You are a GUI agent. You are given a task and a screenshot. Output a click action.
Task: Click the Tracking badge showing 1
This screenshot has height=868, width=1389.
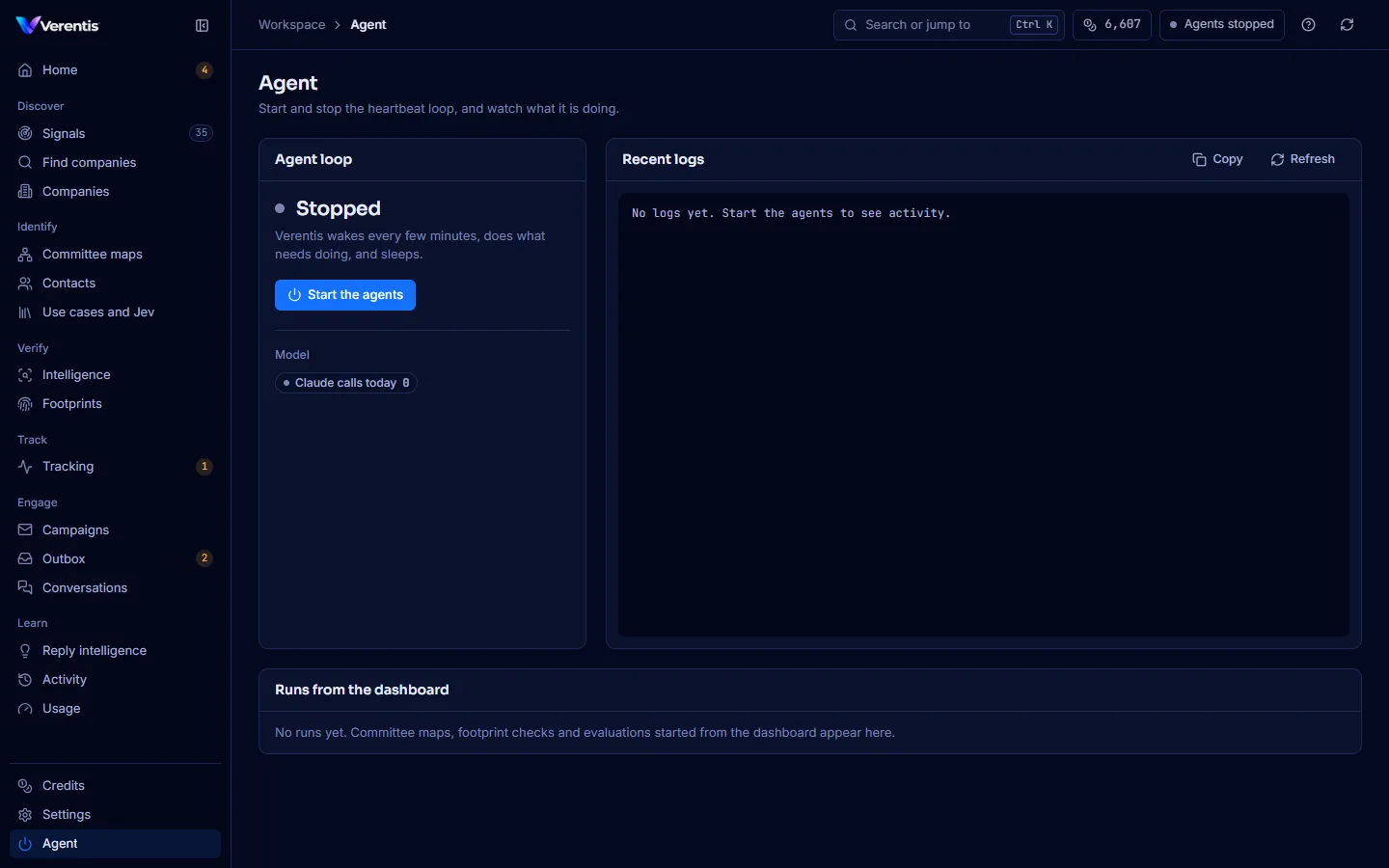(x=204, y=467)
